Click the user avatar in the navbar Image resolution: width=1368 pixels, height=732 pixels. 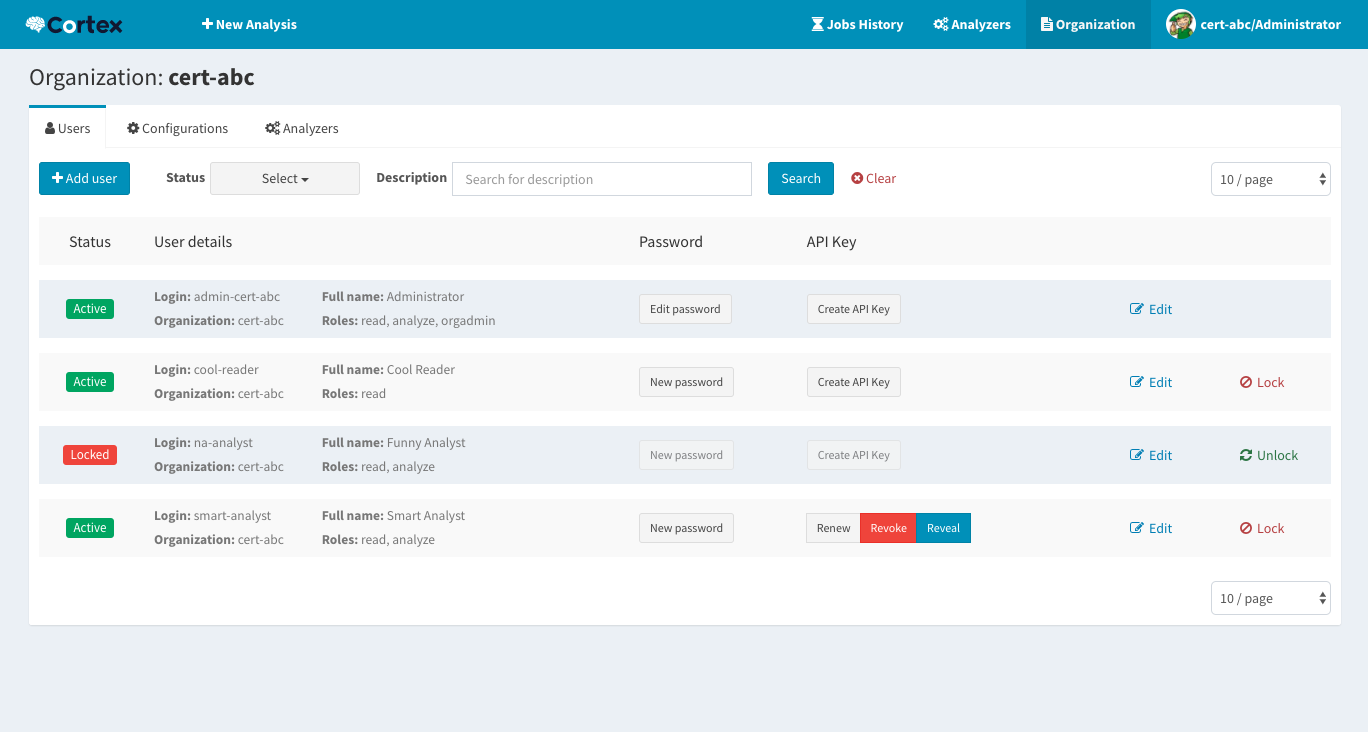1180,24
